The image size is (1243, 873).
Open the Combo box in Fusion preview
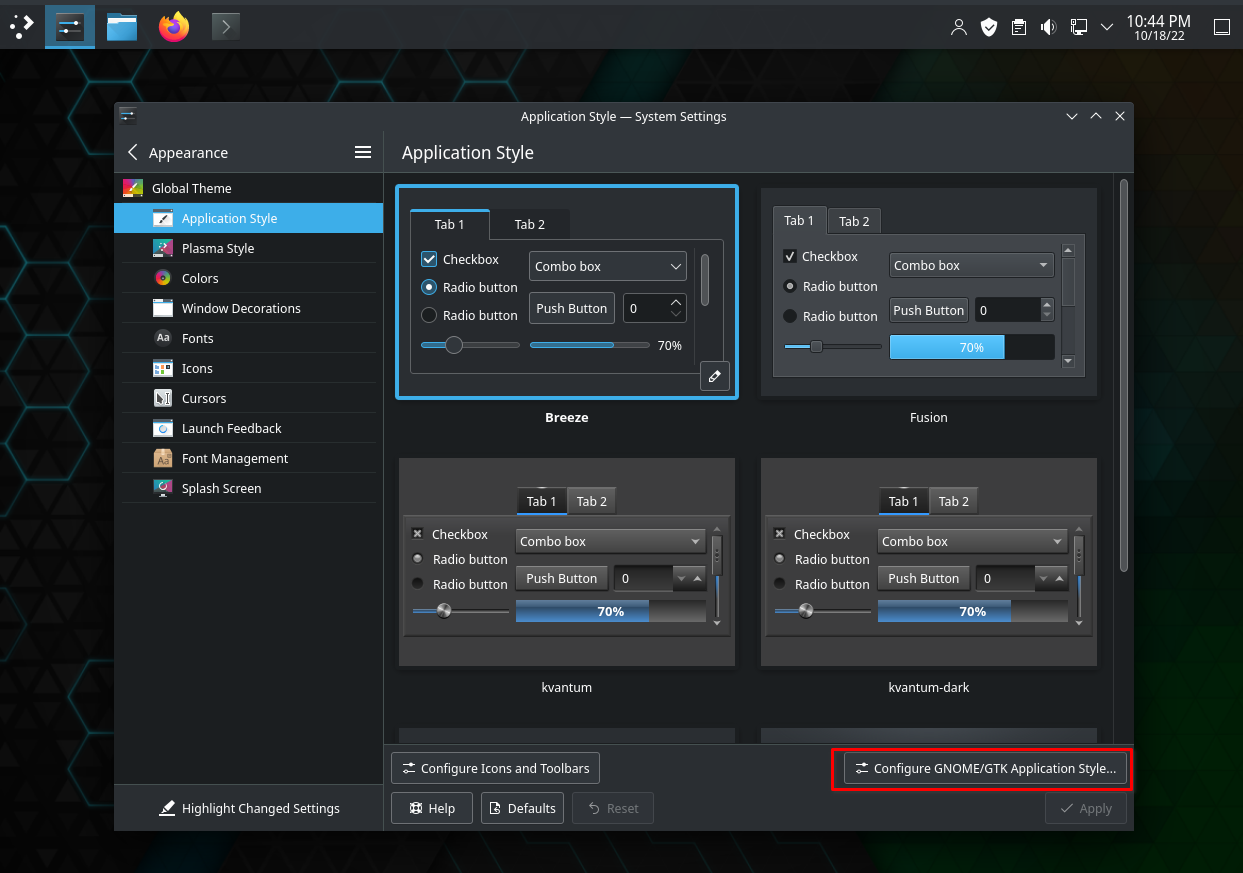pos(971,265)
